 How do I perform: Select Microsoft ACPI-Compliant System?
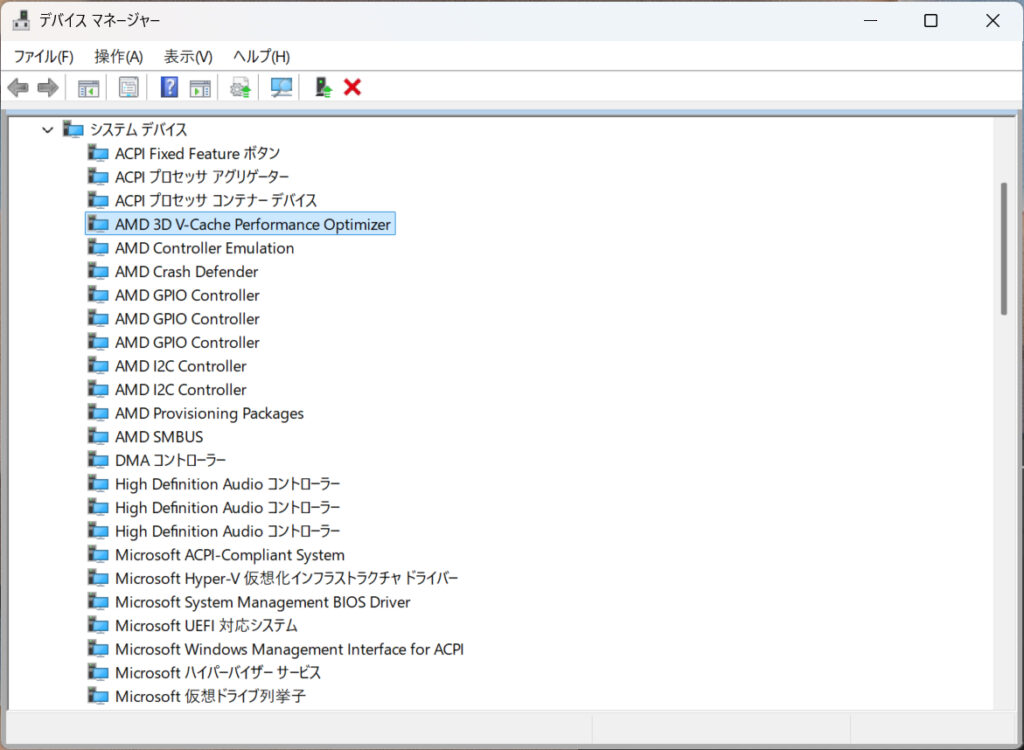tap(230, 555)
